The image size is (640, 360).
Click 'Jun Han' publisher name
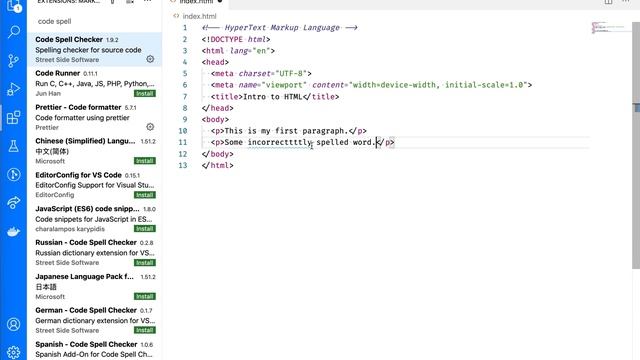48,93
